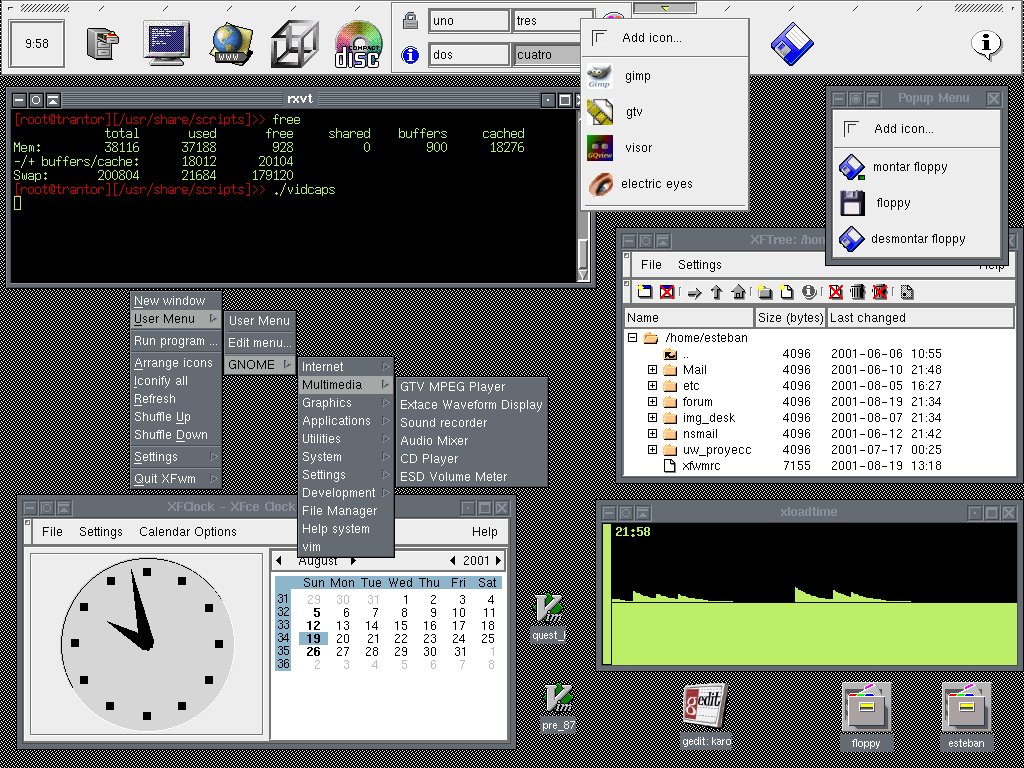This screenshot has width=1024, height=768.
Task: Click the analog clock face in XFClock
Action: tap(147, 645)
